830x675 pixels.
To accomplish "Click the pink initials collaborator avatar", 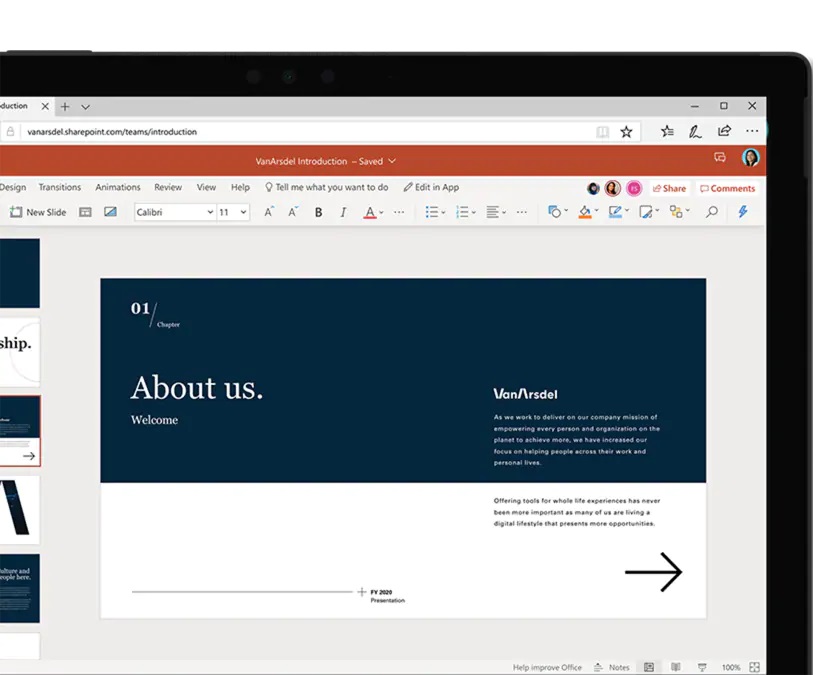I will click(x=634, y=188).
